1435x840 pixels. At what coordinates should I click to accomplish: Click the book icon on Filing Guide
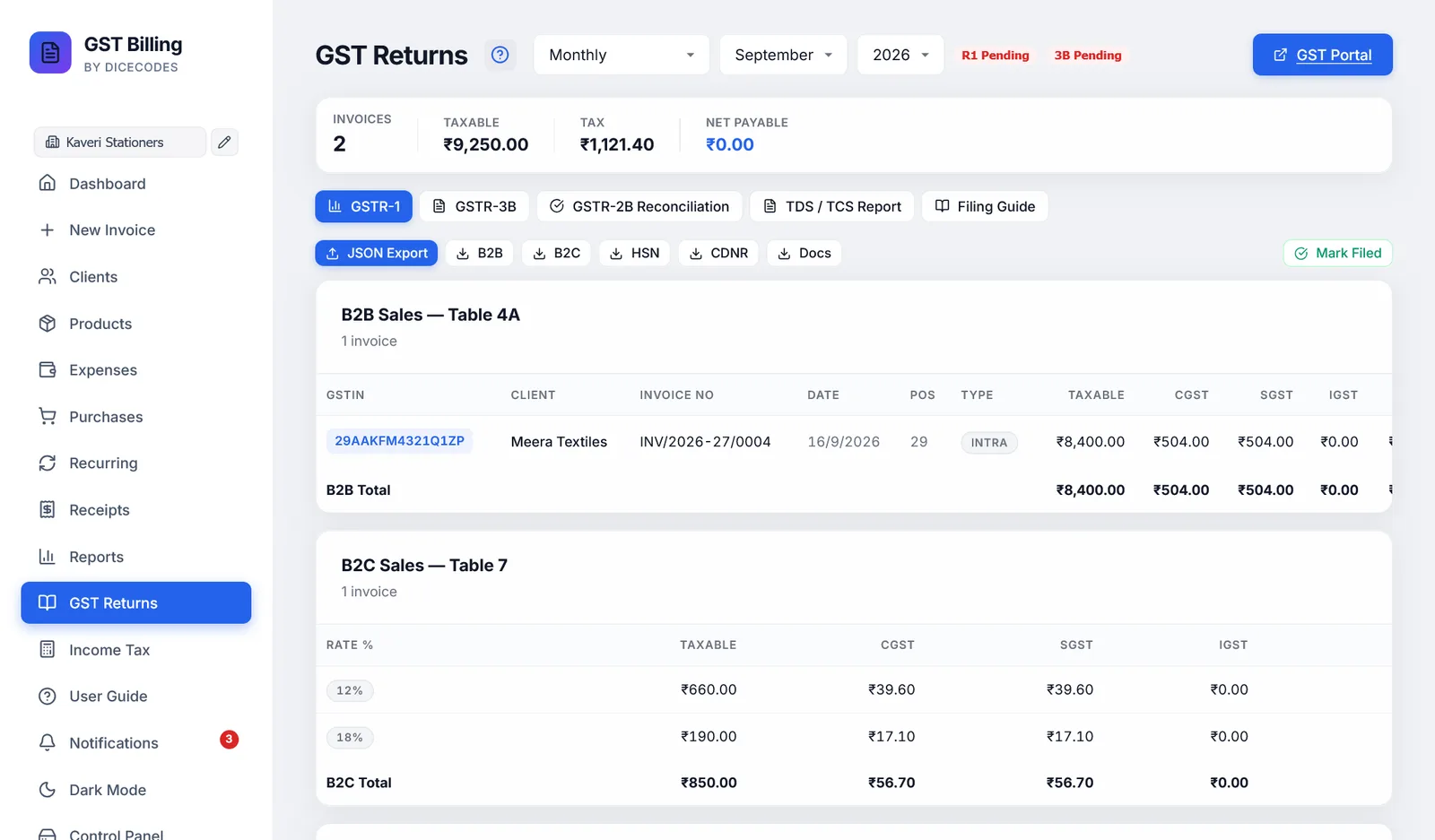(942, 206)
